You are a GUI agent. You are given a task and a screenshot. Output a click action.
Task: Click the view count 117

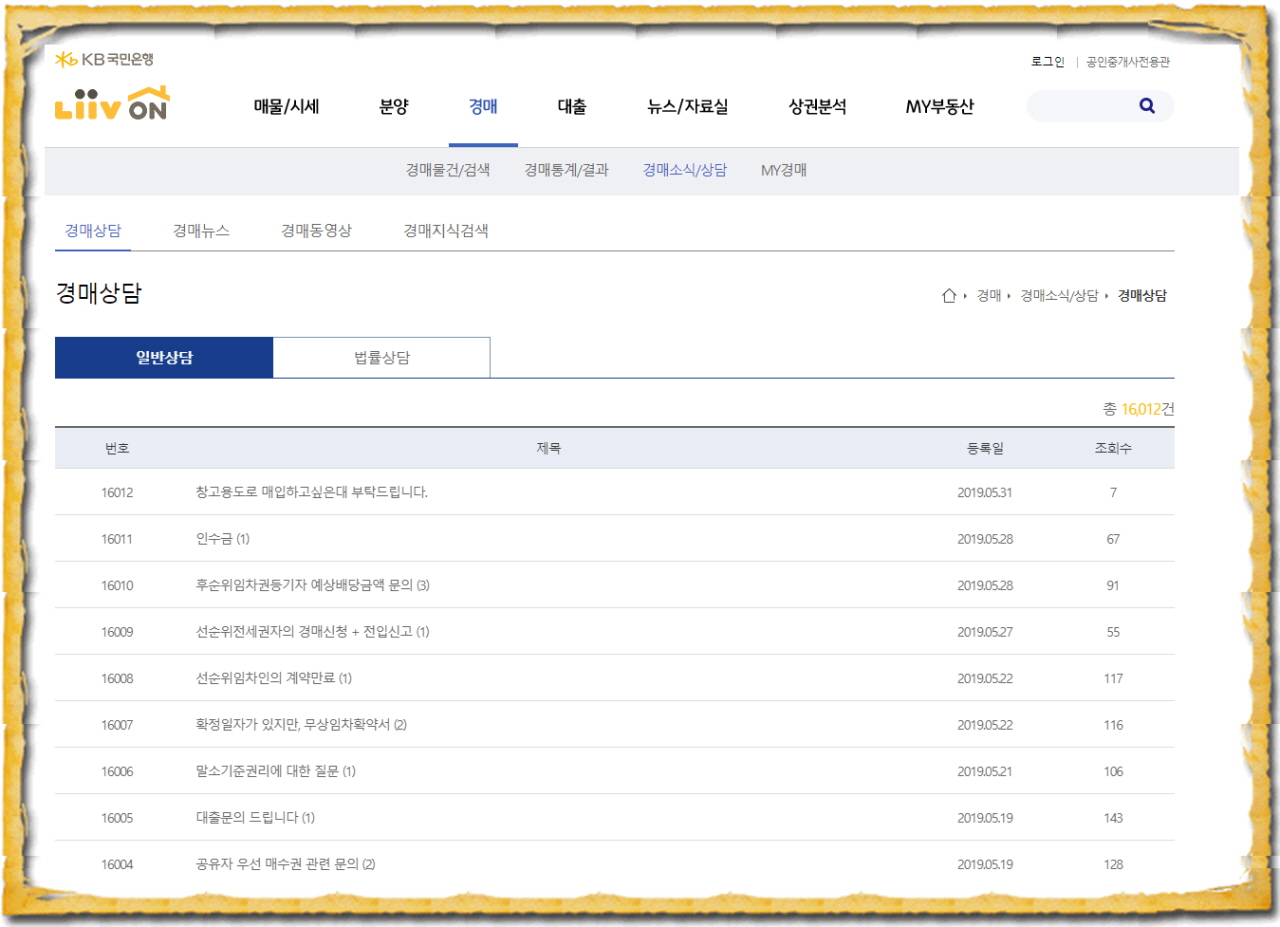point(1113,679)
